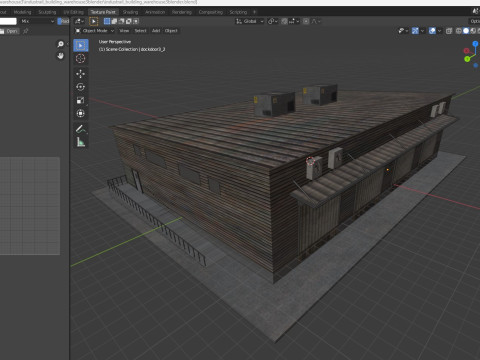Open the pivot point dropdown
Viewport: 480px width, 360px height.
pos(273,21)
